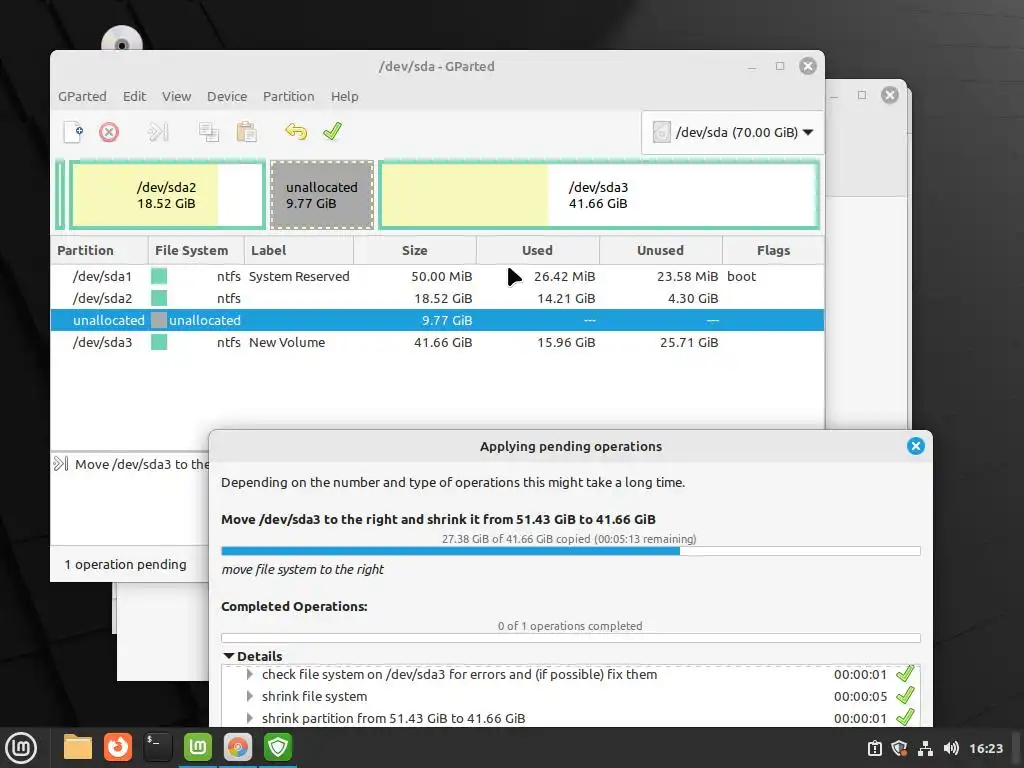The width and height of the screenshot is (1024, 768).
Task: Click the New Volume label cell
Action: (x=287, y=342)
